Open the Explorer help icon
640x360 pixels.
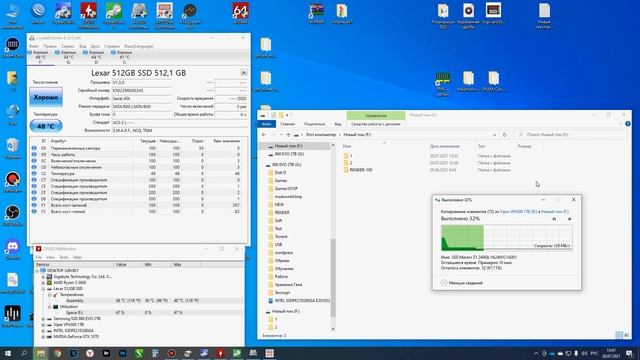pos(628,124)
